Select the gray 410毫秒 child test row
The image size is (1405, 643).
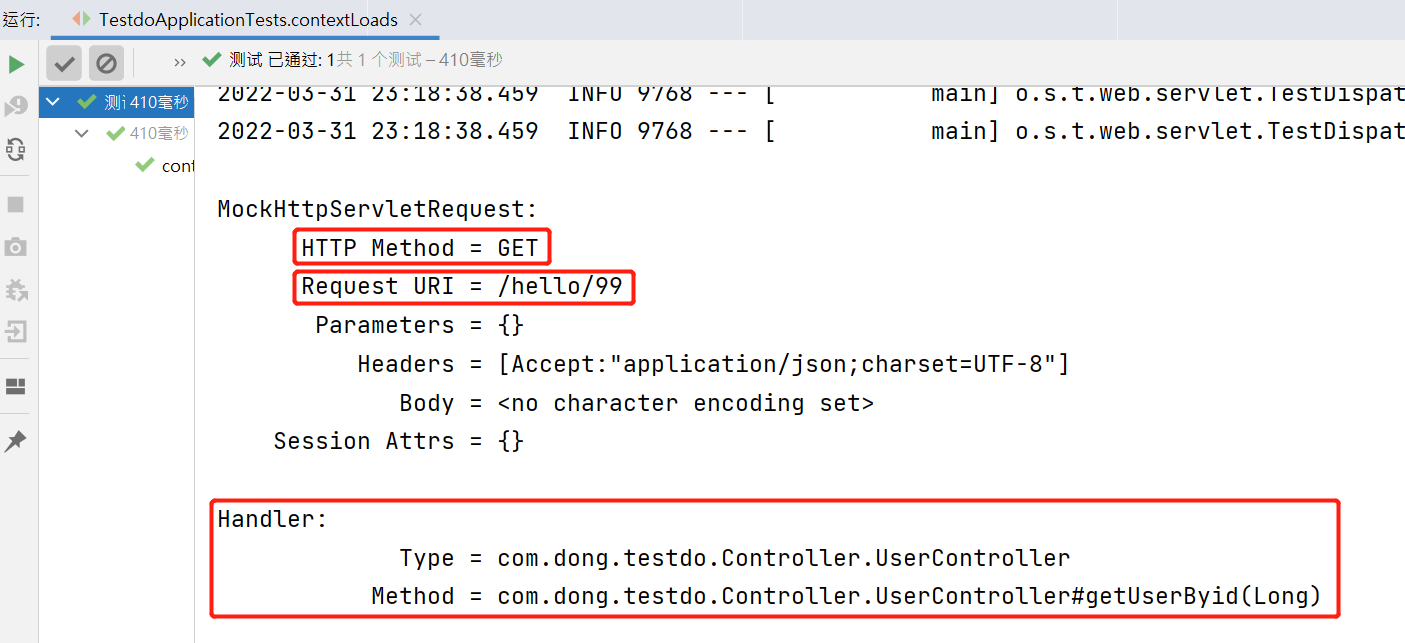click(116, 133)
